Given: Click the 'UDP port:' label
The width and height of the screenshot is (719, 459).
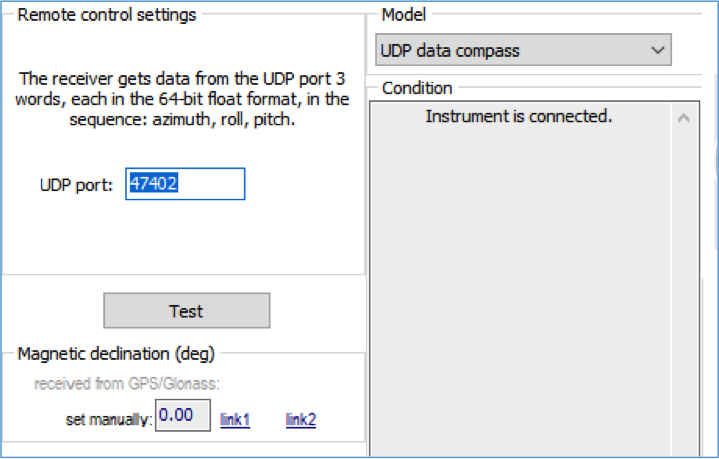Looking at the screenshot, I should point(76,185).
